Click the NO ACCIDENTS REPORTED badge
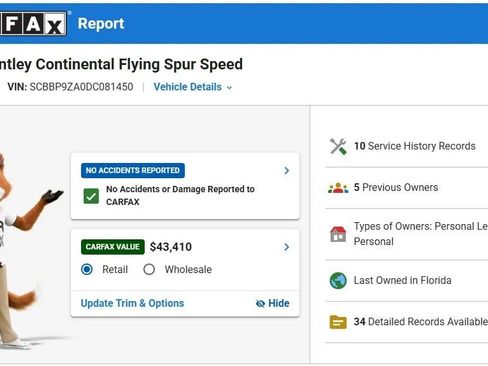The width and height of the screenshot is (488, 366). click(x=133, y=171)
